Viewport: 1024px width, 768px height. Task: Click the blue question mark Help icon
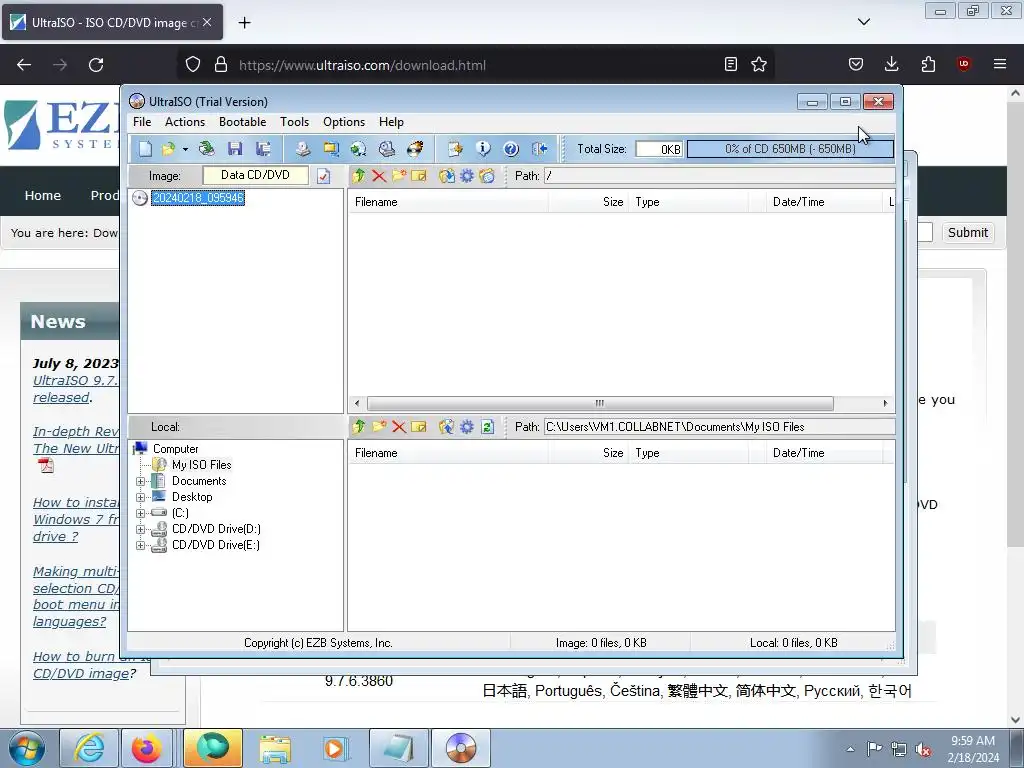511,149
